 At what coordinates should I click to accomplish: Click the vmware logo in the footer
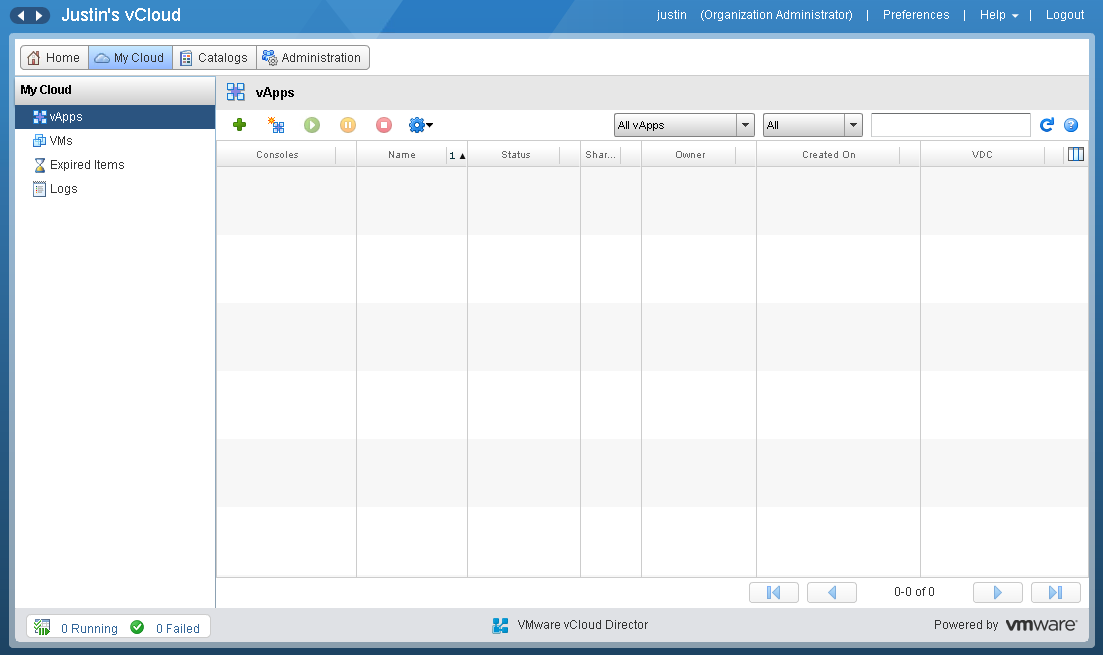(x=1041, y=625)
